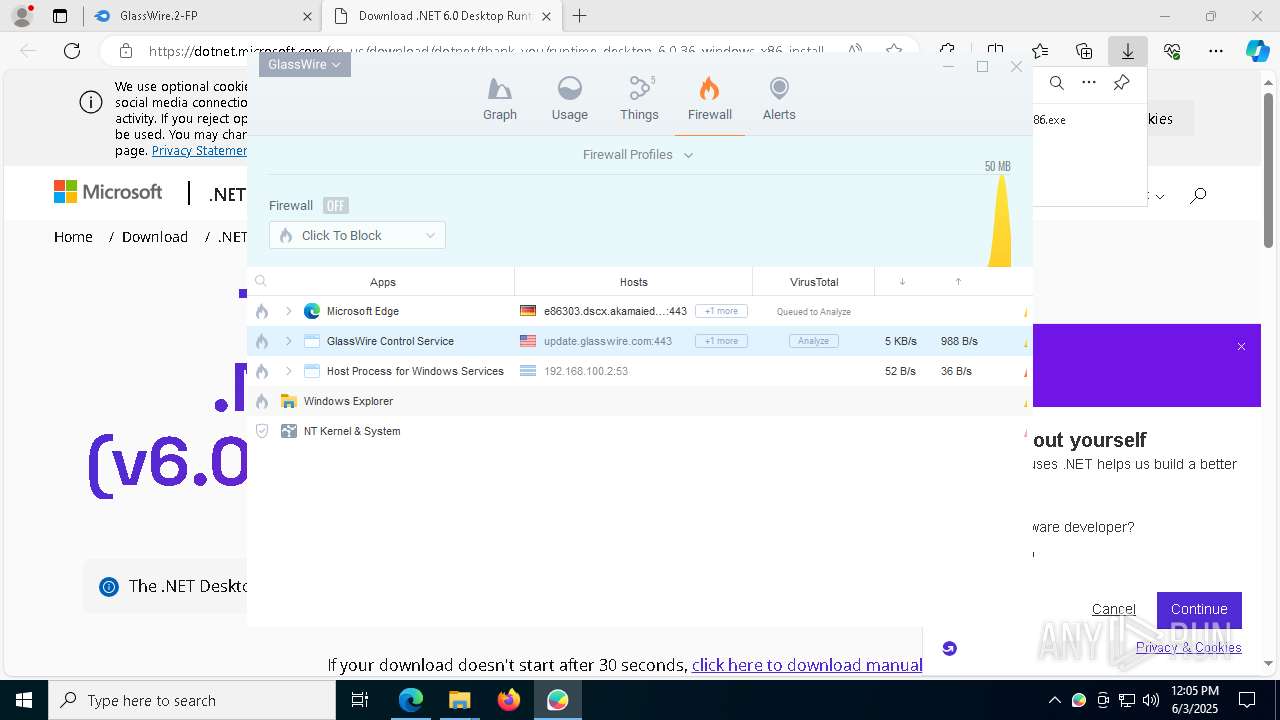Click Continue in the survey dialog
The height and width of the screenshot is (720, 1280).
(1199, 609)
